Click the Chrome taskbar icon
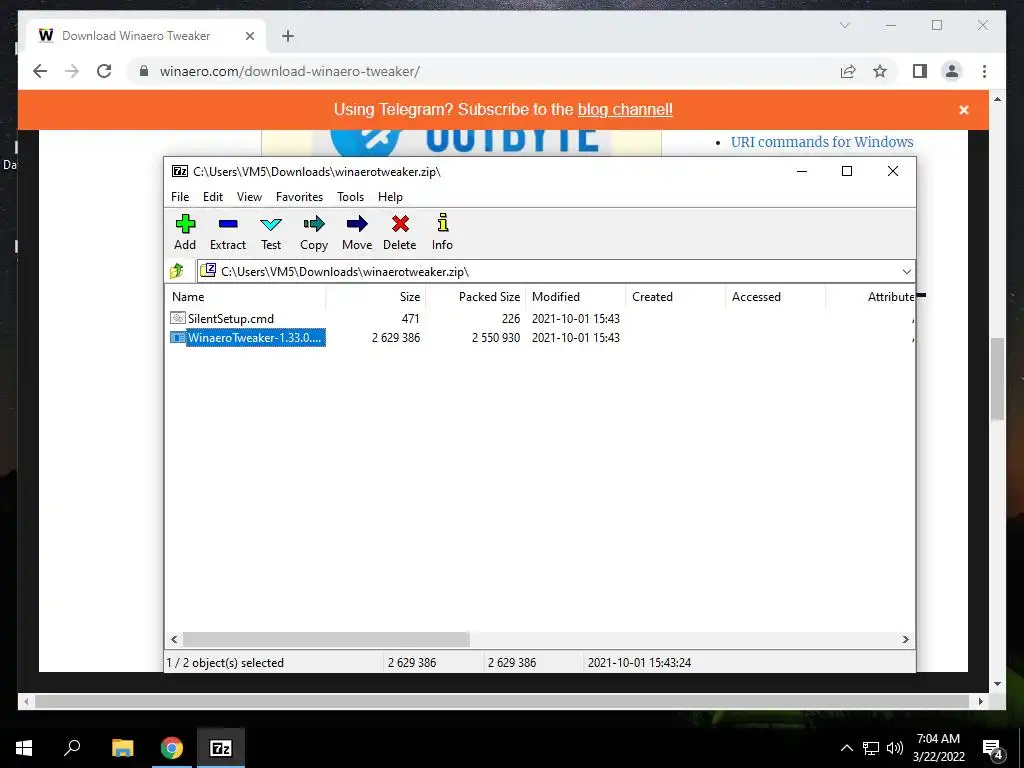This screenshot has height=768, width=1024. pyautogui.click(x=172, y=748)
